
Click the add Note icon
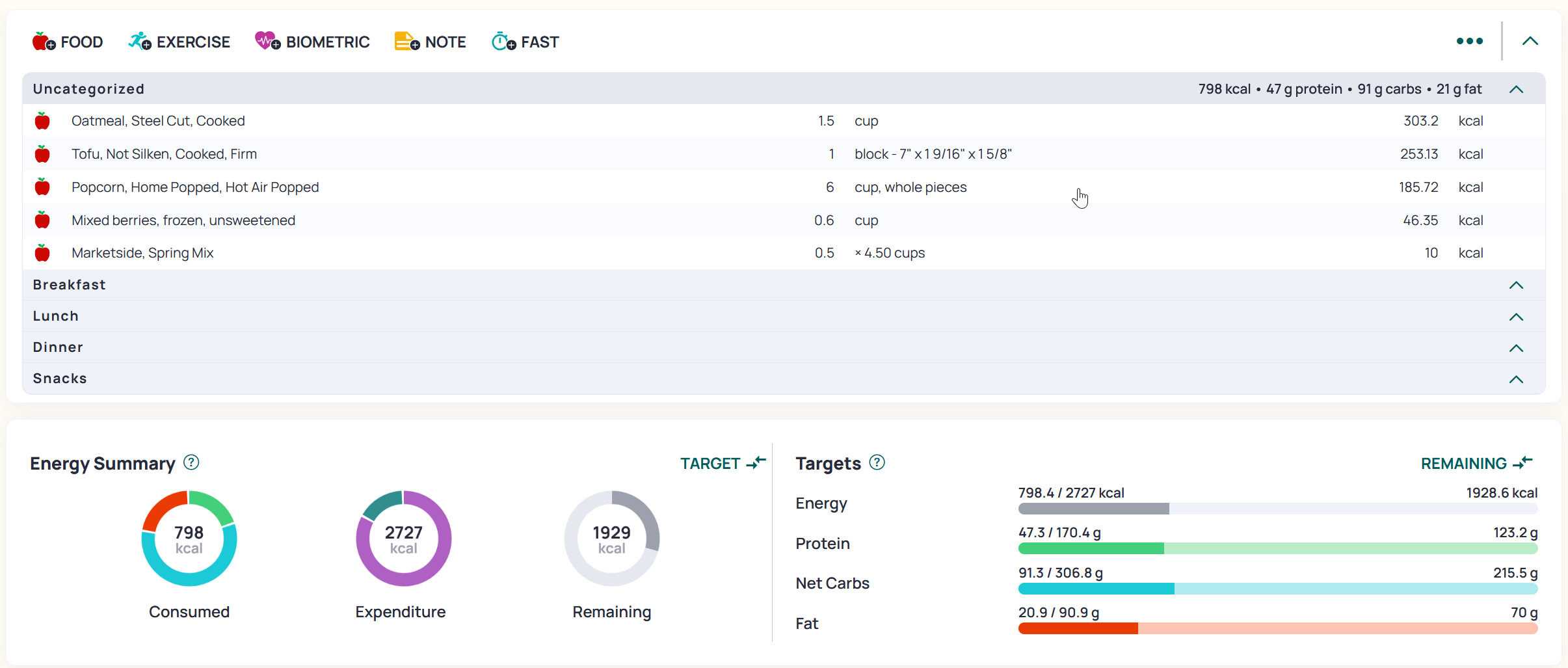click(x=407, y=42)
